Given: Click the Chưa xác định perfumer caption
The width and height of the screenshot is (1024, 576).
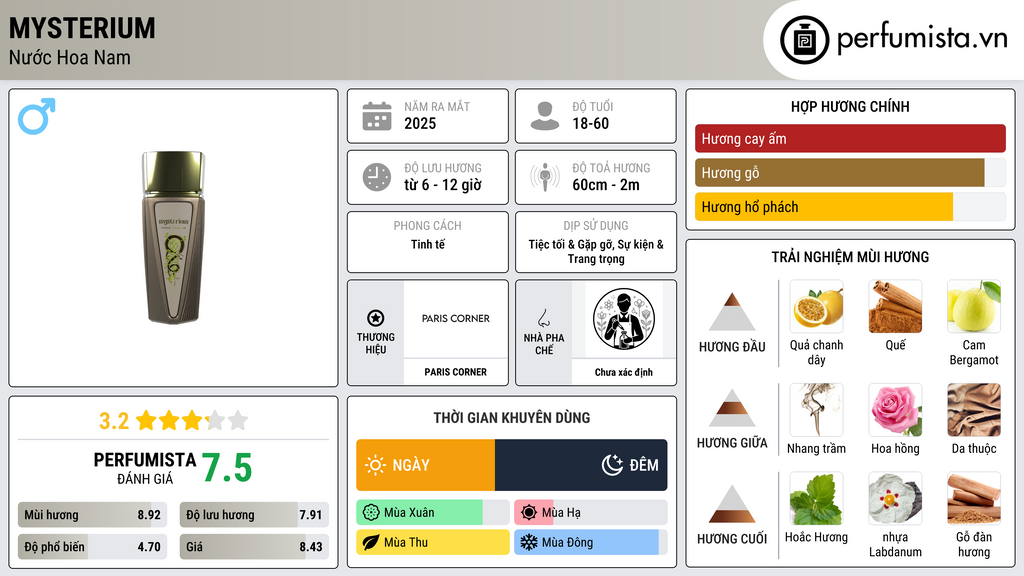Looking at the screenshot, I should pyautogui.click(x=624, y=372).
